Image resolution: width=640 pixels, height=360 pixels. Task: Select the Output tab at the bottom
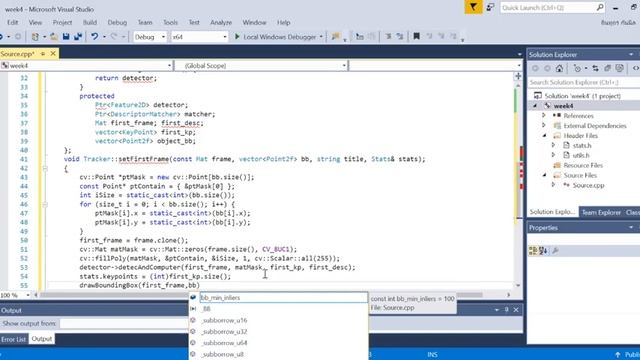(42, 339)
